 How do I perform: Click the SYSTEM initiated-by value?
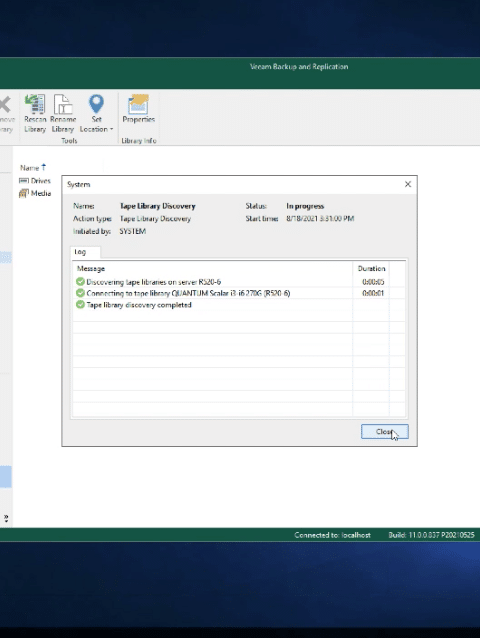point(133,231)
